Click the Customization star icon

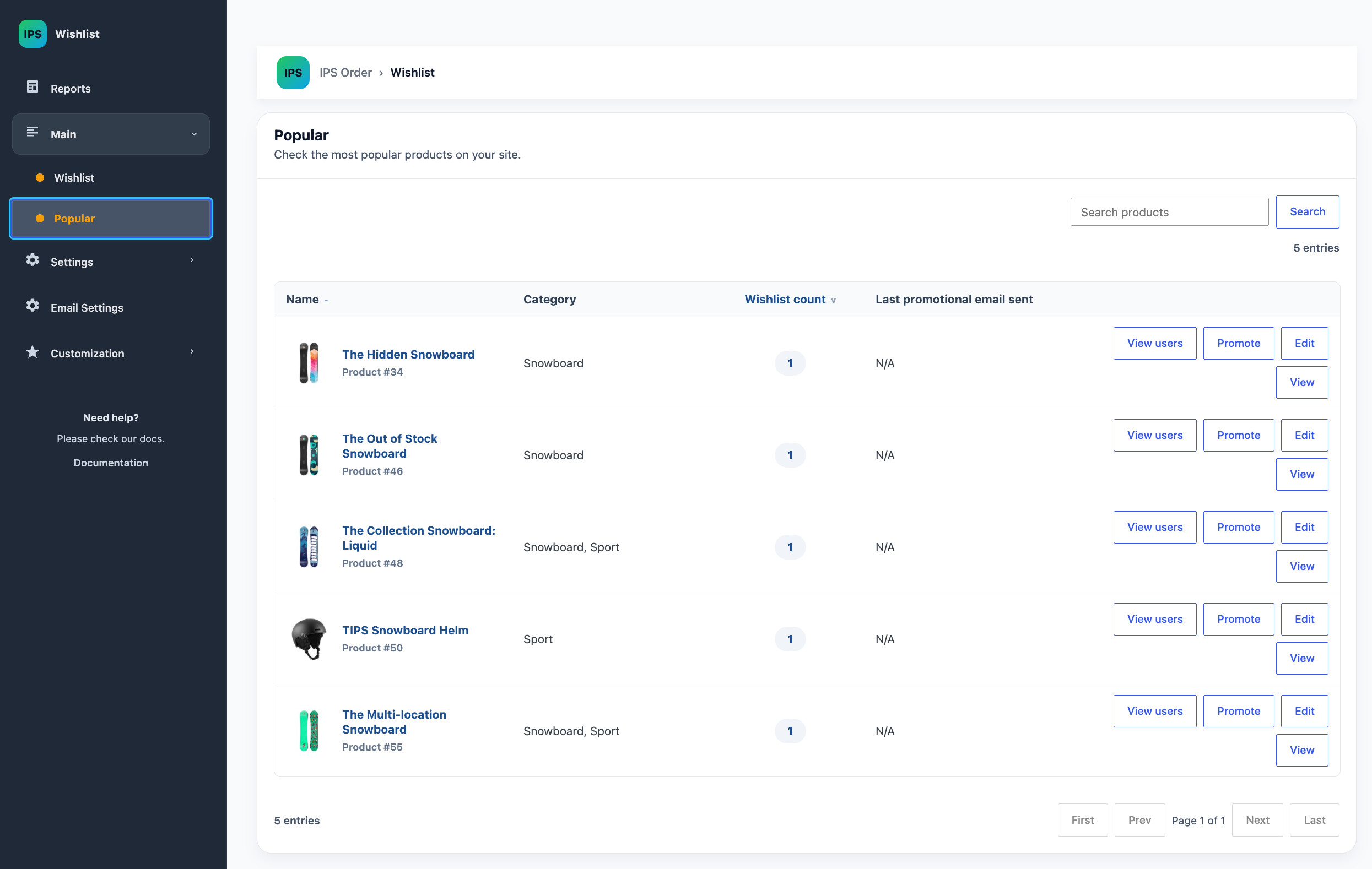click(x=33, y=352)
